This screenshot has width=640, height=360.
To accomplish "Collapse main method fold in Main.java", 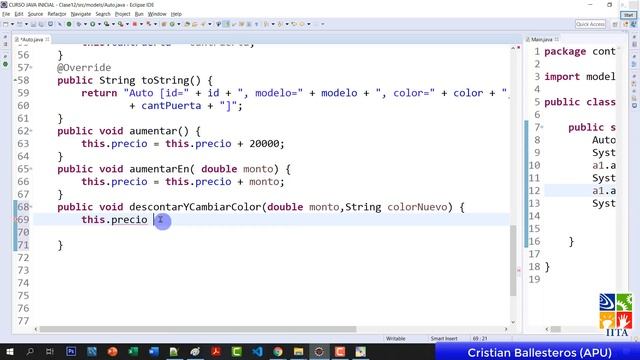I will pos(542,127).
